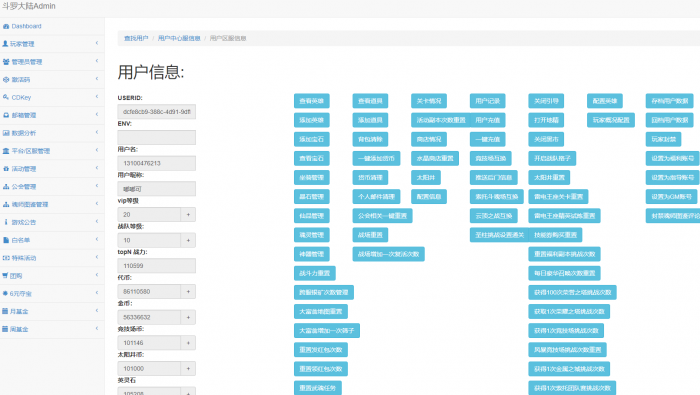Screen dimensions: 700x395
Task: Open 特殊活动 in the sidebar
Action: point(52,258)
